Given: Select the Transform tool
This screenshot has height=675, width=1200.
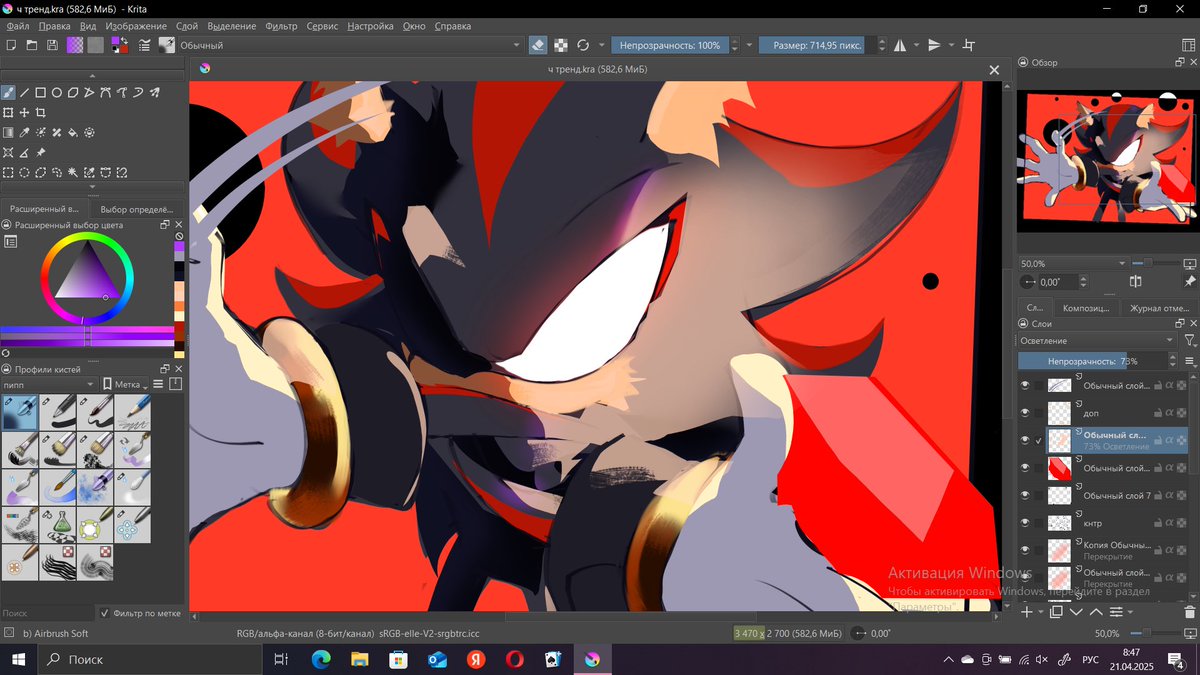Looking at the screenshot, I should click(8, 113).
